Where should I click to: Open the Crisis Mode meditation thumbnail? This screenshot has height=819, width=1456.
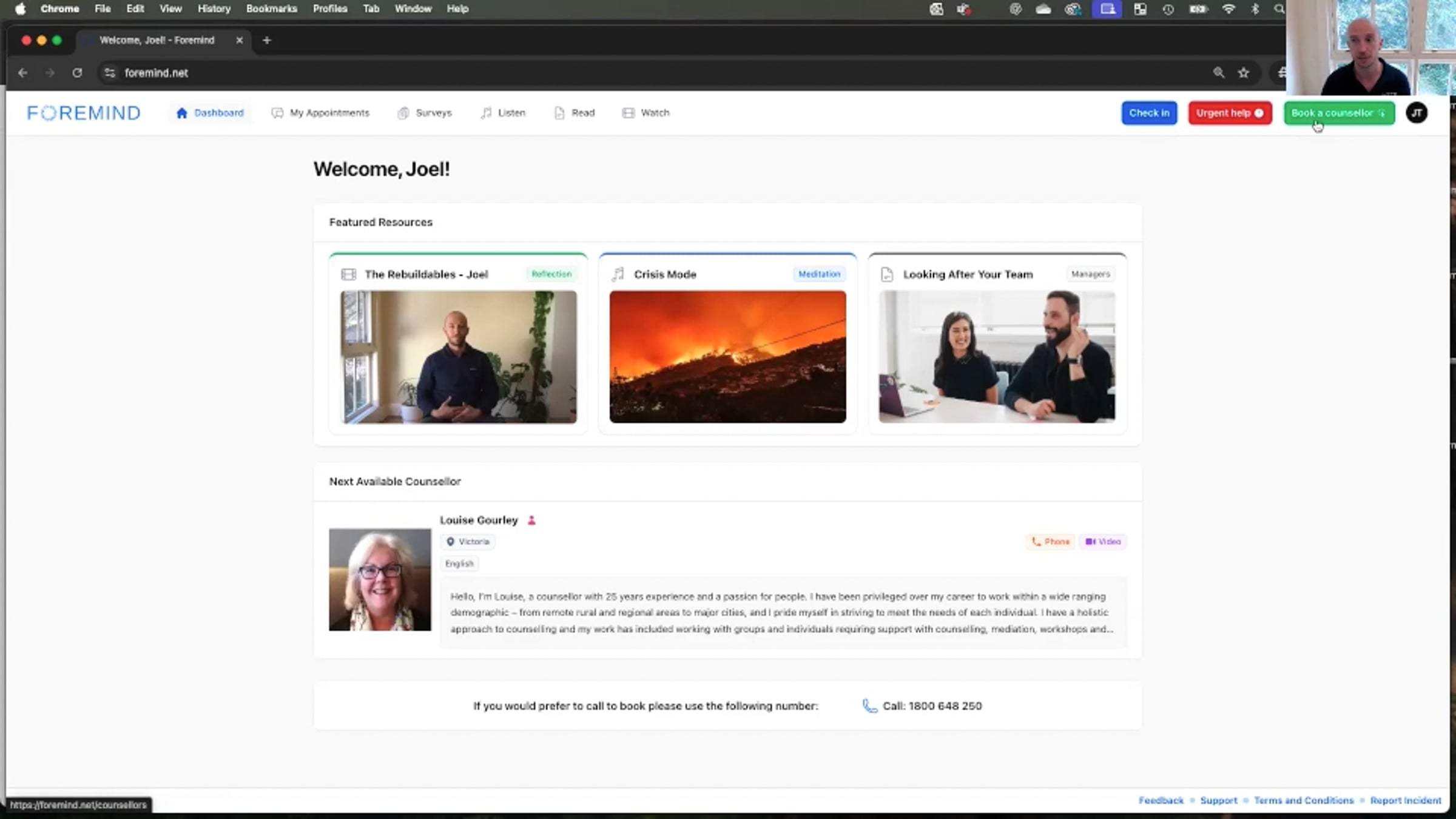tap(727, 357)
